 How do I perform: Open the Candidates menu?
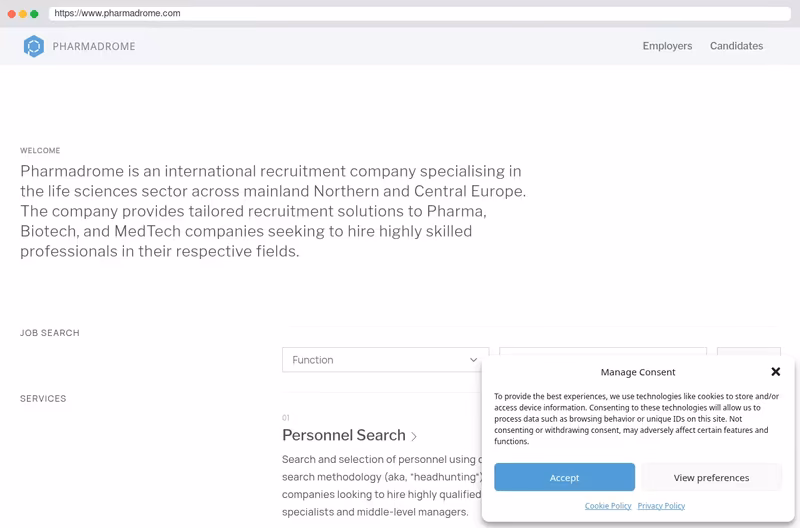(736, 46)
